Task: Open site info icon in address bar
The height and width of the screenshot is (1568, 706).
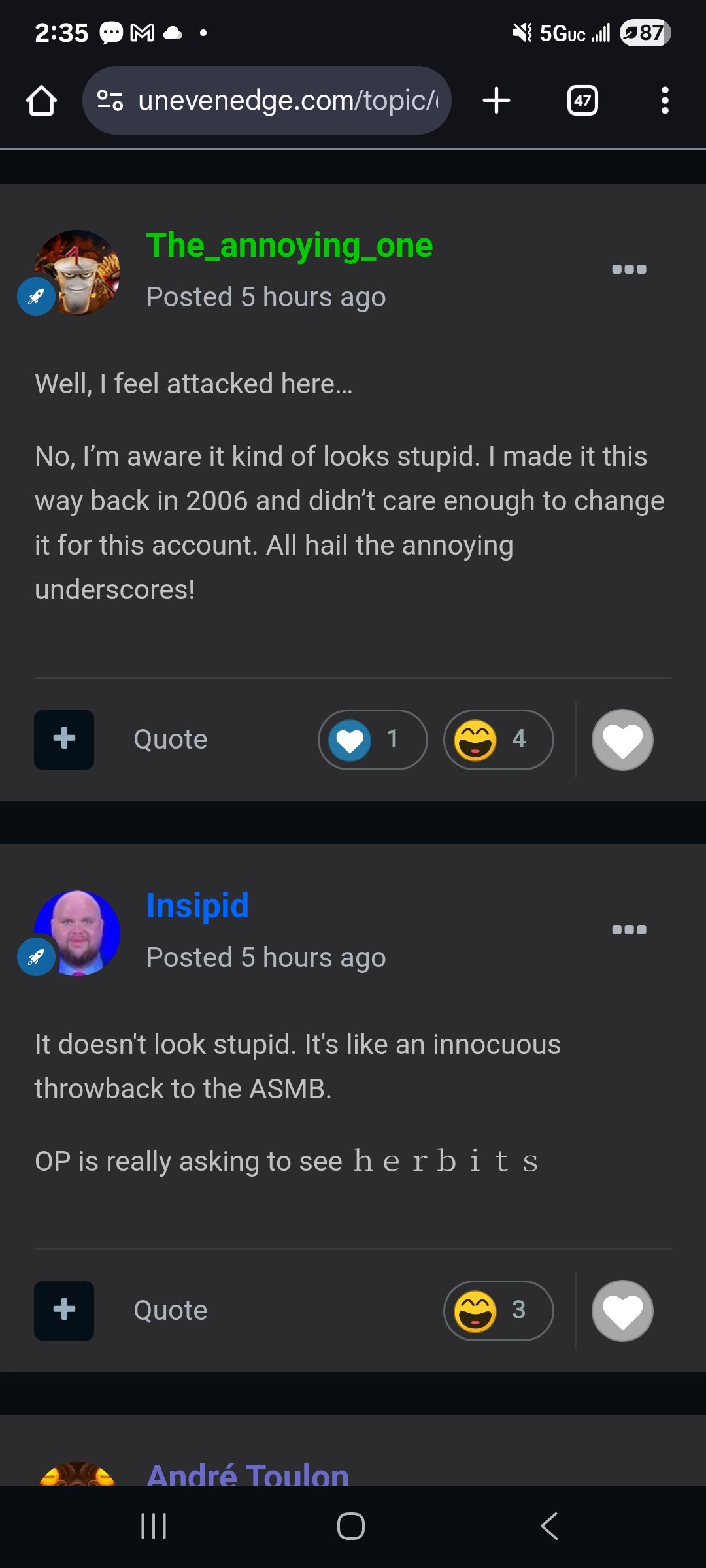Action: click(x=110, y=101)
